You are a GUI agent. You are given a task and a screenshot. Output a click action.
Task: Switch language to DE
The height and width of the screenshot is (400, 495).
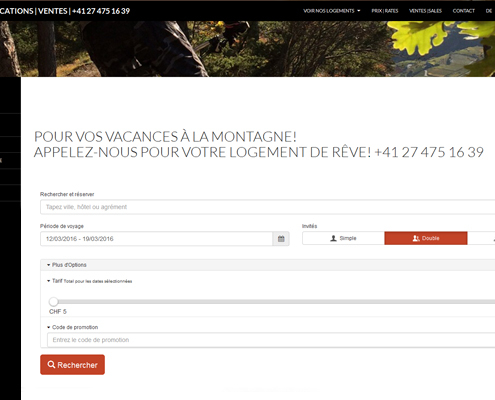tap(489, 11)
